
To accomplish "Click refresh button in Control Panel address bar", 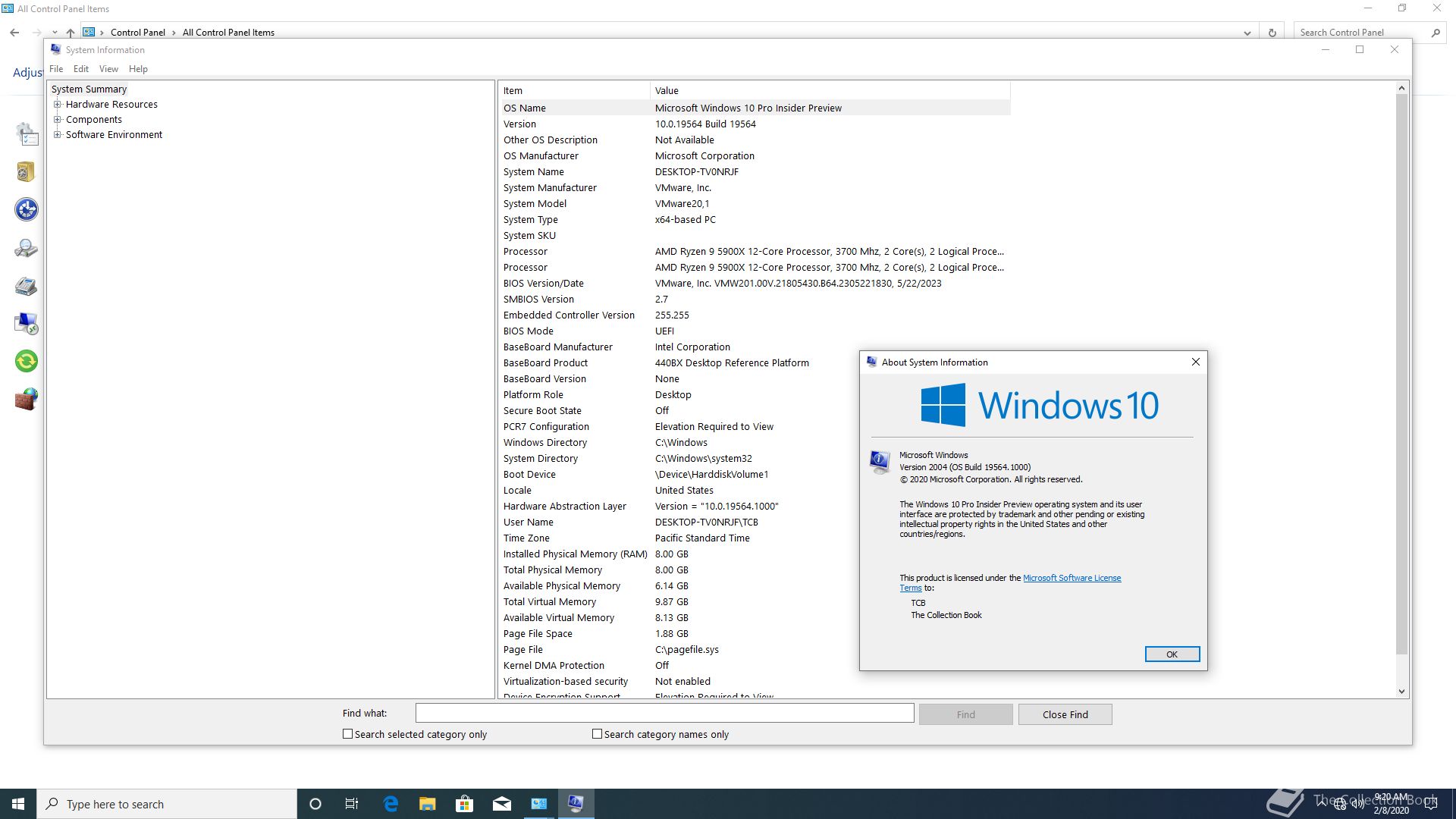I will (1272, 33).
